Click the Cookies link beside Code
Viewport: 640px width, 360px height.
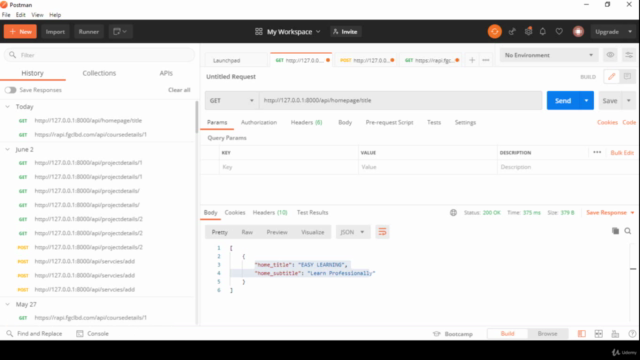coord(607,122)
